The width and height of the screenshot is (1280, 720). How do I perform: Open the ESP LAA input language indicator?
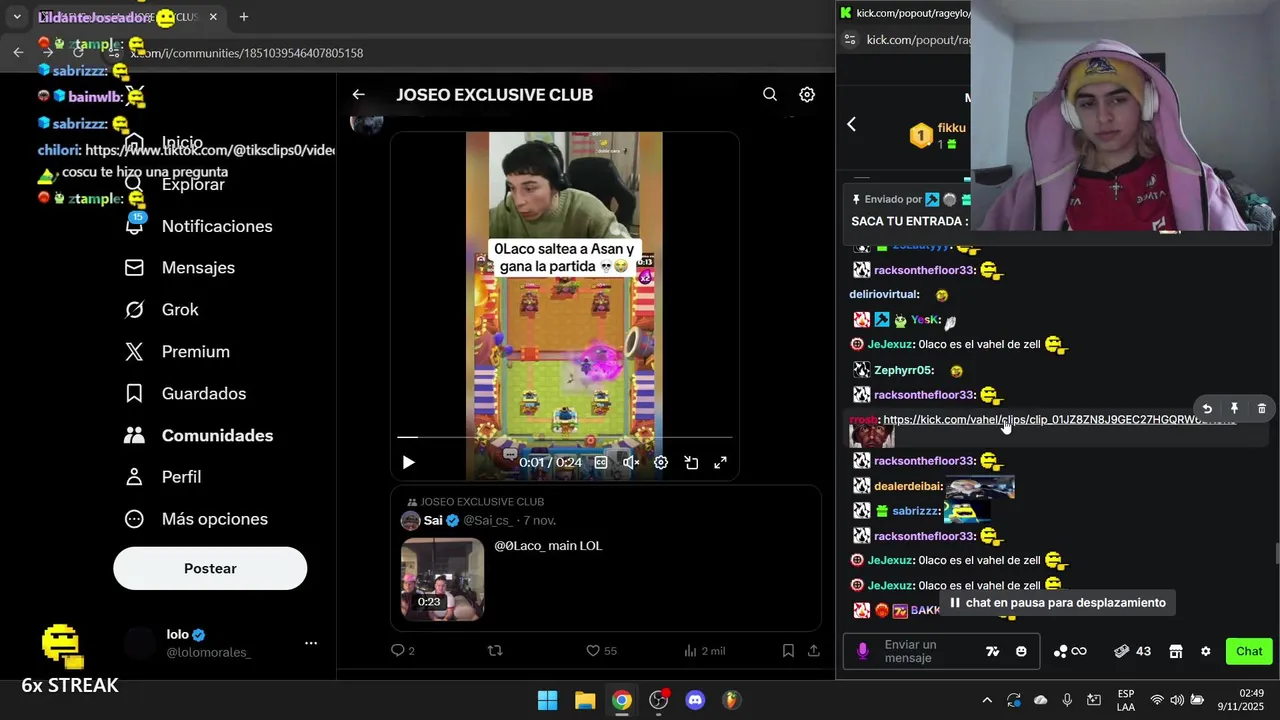coord(1126,700)
